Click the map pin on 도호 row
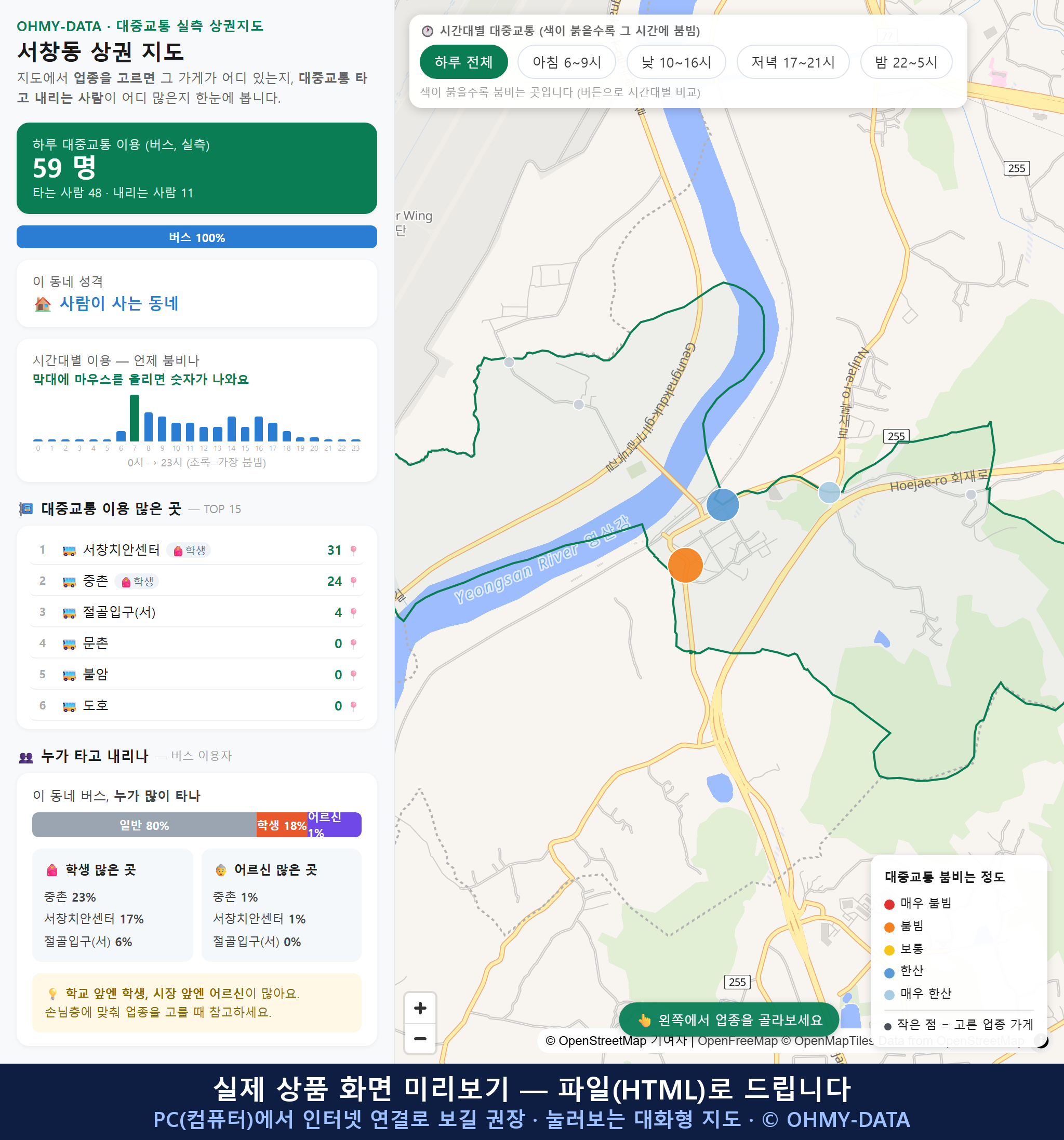Viewport: 1064px width, 1140px height. pos(353,706)
